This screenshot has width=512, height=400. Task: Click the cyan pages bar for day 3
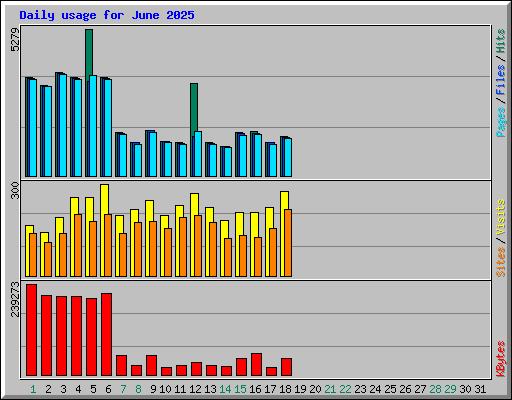pos(63,125)
